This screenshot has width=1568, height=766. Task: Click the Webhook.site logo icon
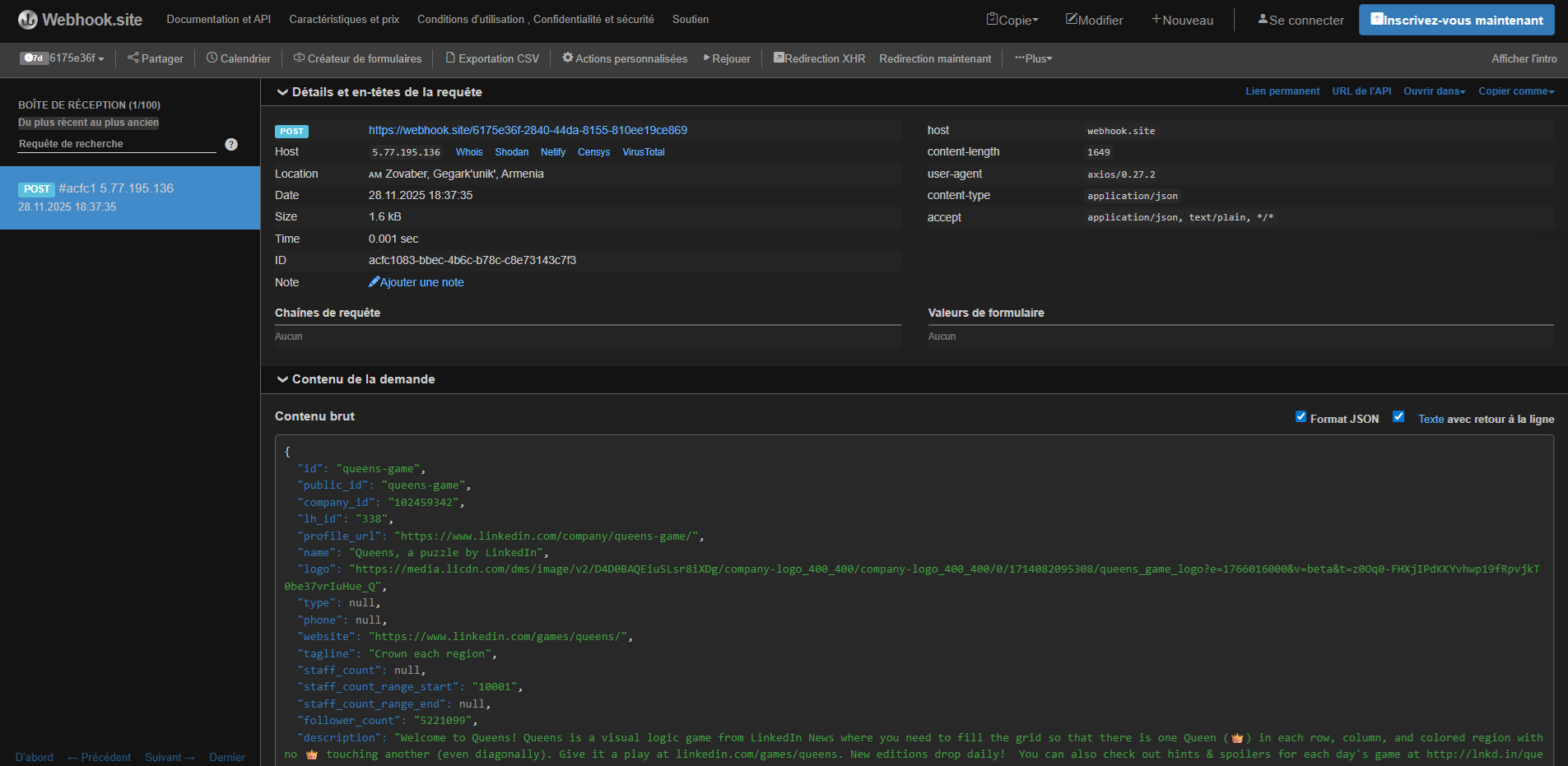28,20
